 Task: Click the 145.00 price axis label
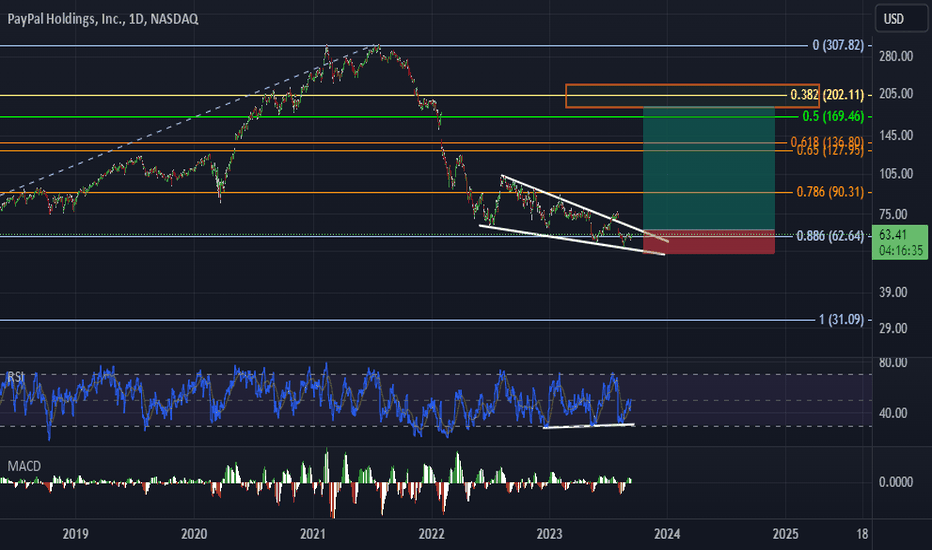[896, 135]
